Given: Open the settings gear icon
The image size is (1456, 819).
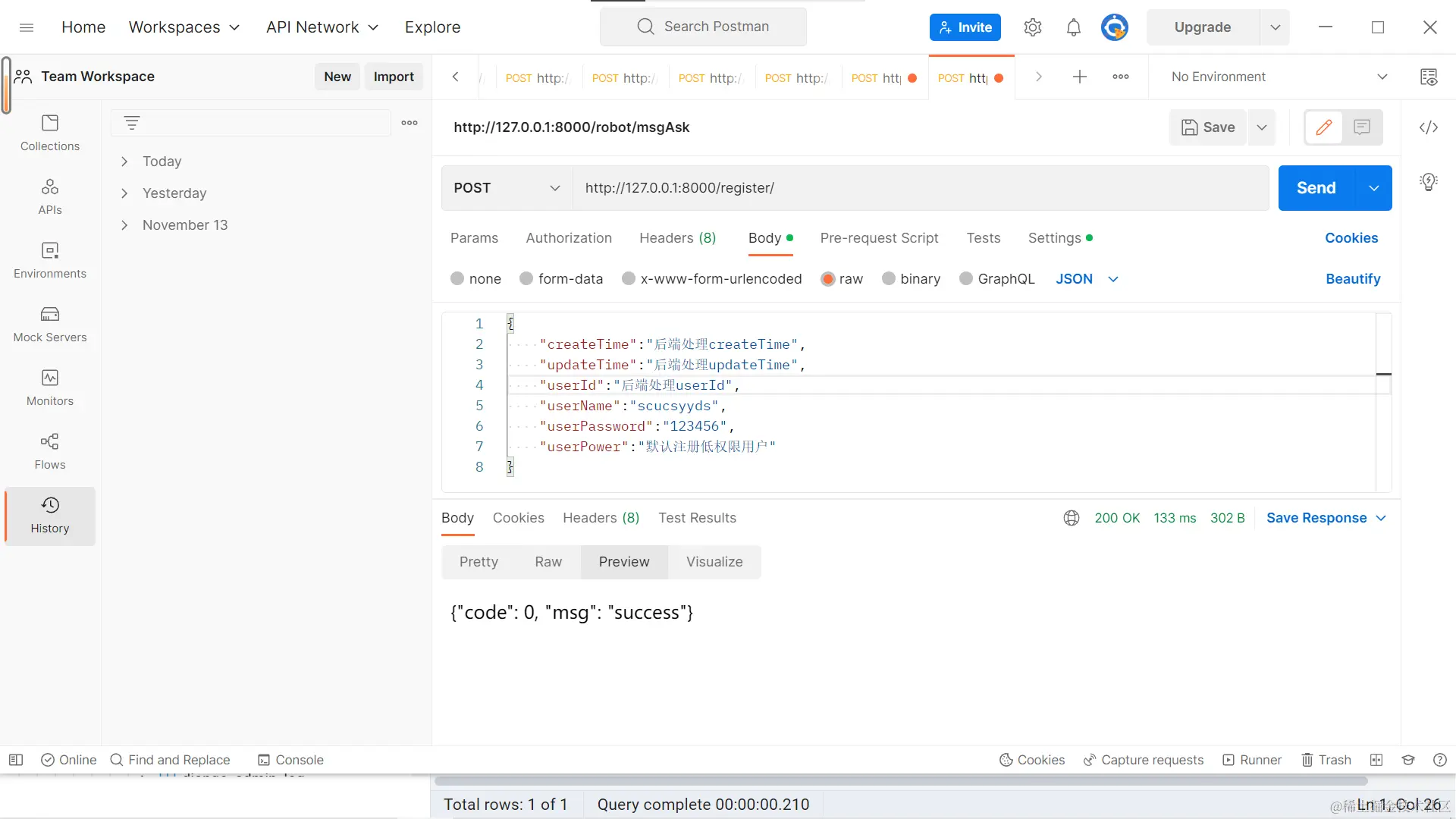Looking at the screenshot, I should click(1032, 27).
